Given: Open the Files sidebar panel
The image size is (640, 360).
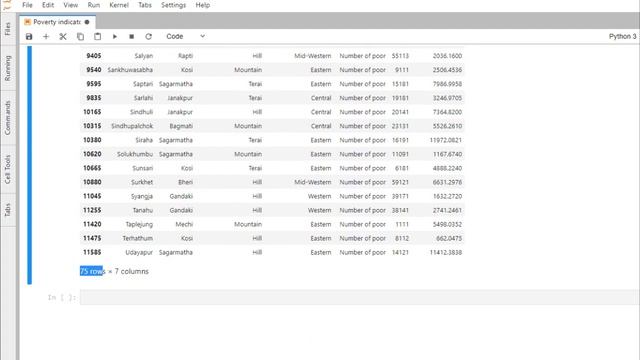Looking at the screenshot, I should click(8, 29).
